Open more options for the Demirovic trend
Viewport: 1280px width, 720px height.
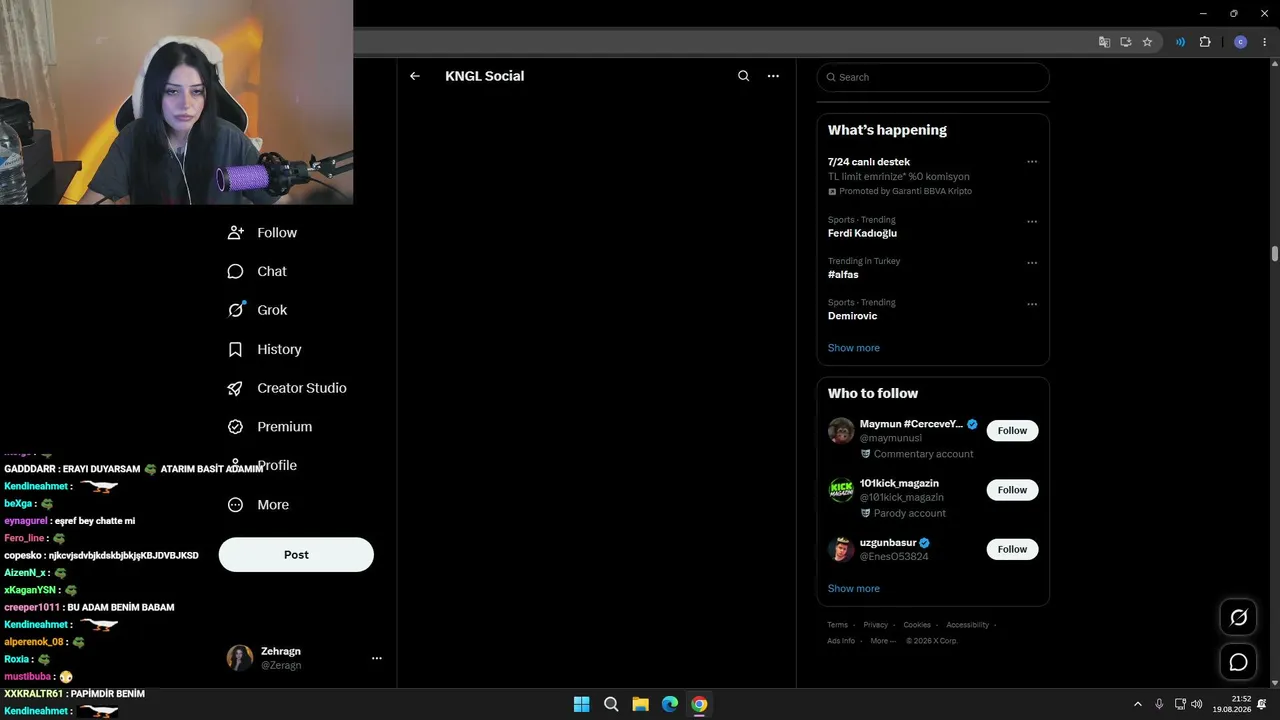pyautogui.click(x=1032, y=304)
